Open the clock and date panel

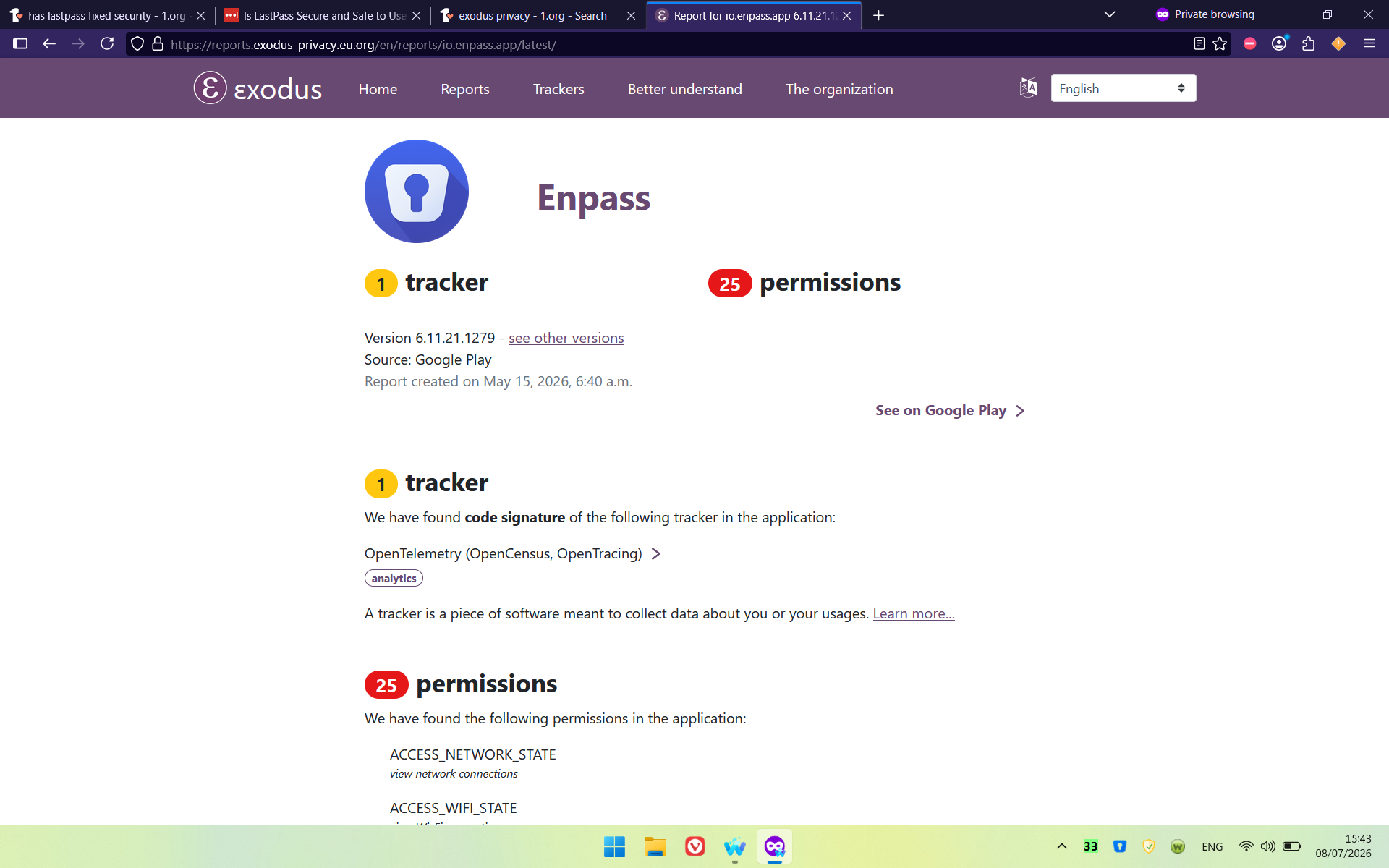(1343, 846)
